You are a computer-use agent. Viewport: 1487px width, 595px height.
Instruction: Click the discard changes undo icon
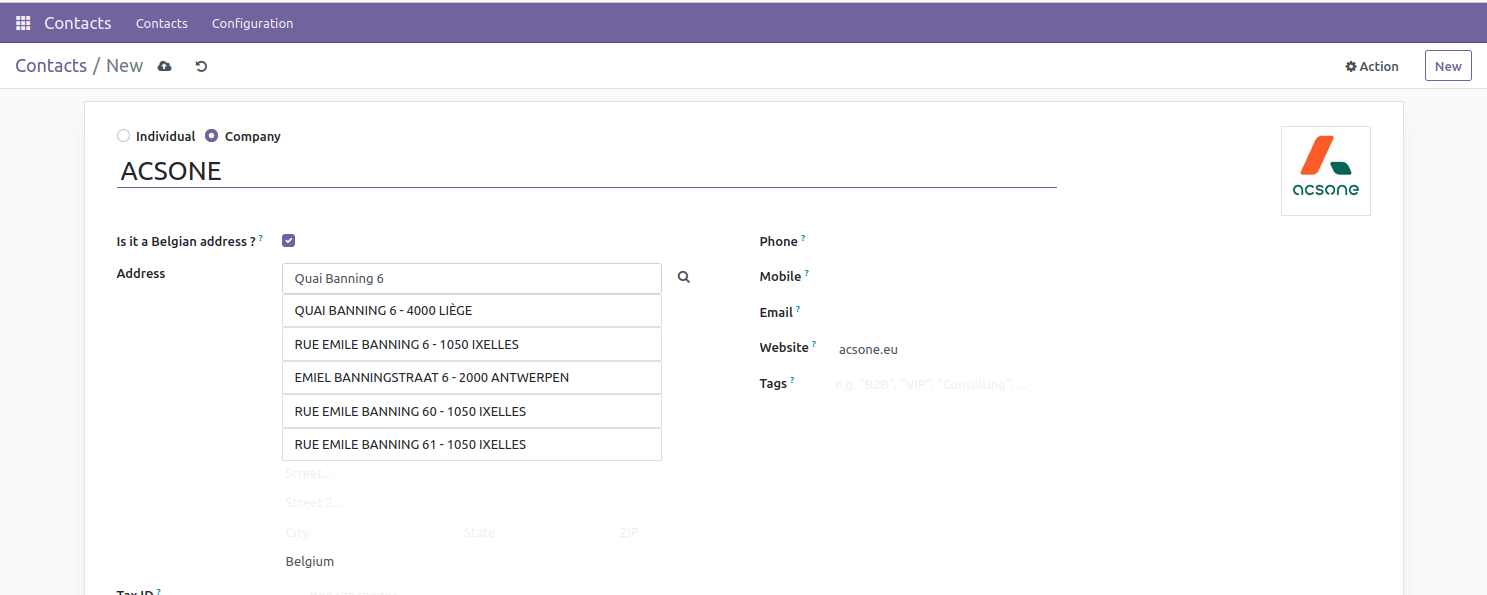(201, 66)
